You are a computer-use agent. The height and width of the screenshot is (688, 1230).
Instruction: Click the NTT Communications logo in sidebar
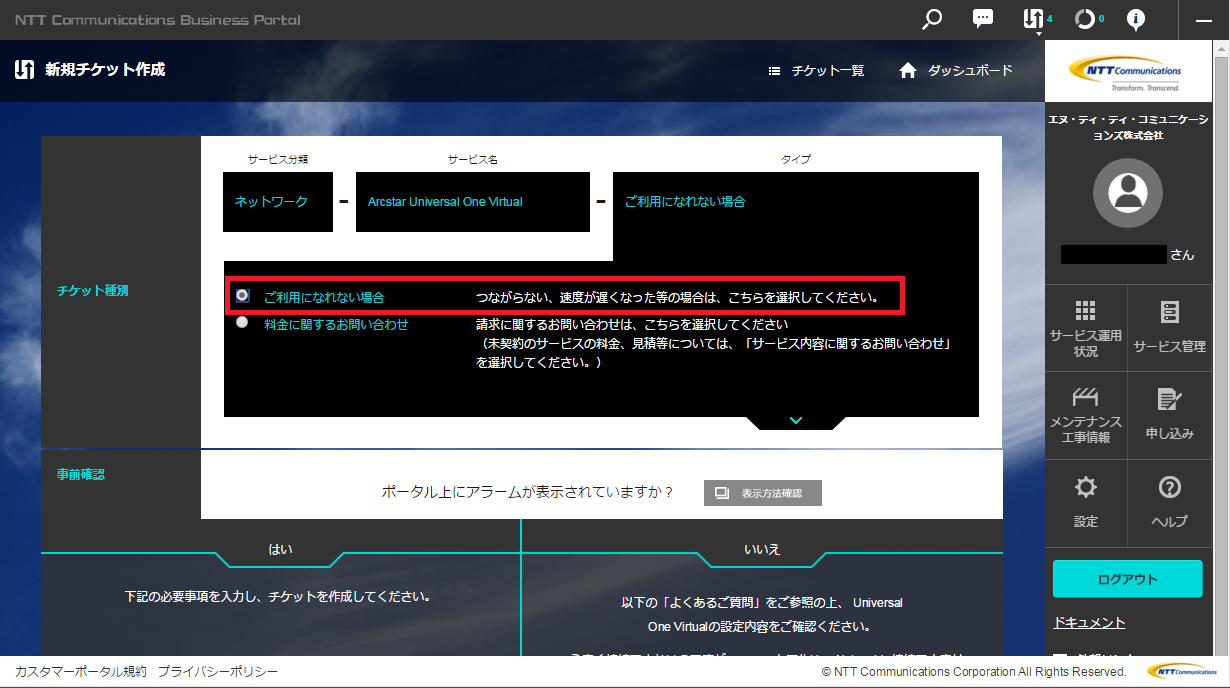pyautogui.click(x=1126, y=73)
